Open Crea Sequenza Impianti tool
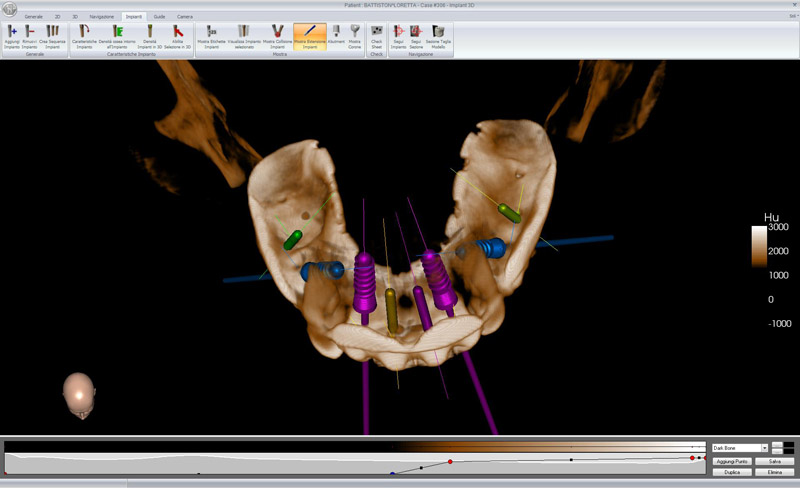 53,36
